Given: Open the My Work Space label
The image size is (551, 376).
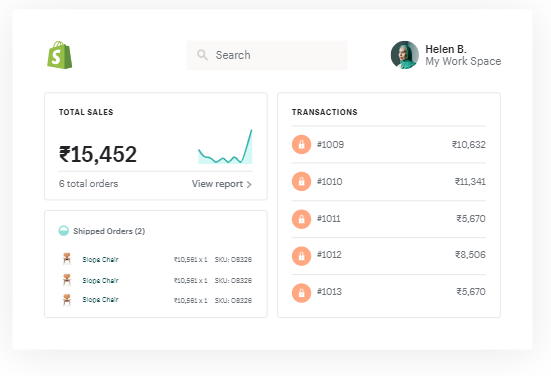Looking at the screenshot, I should click(x=463, y=61).
